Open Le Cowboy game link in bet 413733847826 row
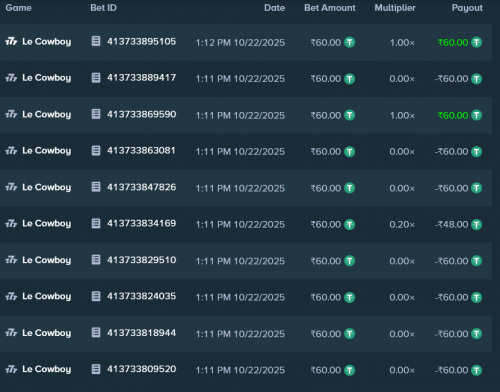The height and width of the screenshot is (392, 500). (47, 187)
